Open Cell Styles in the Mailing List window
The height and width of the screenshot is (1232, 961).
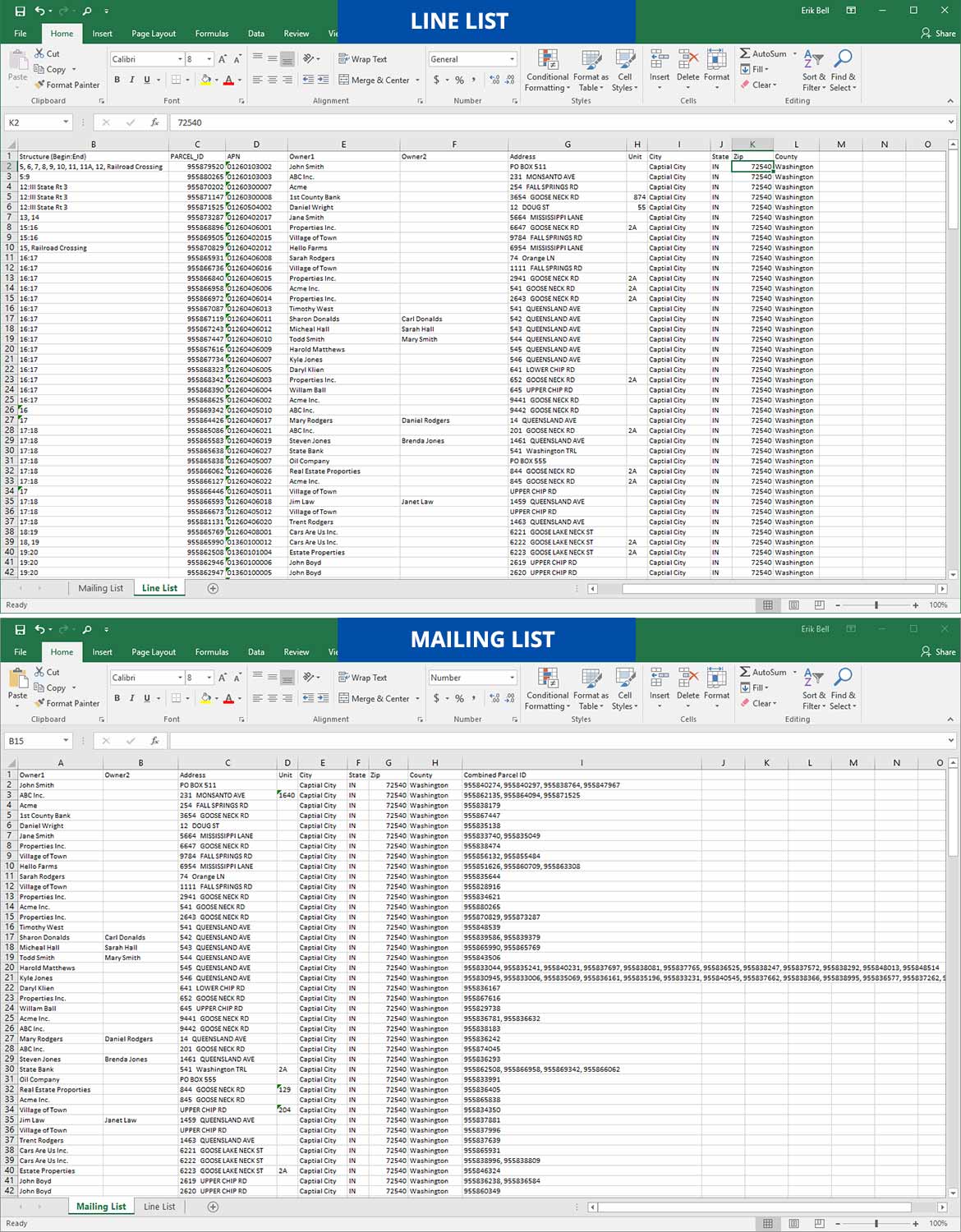(x=625, y=689)
